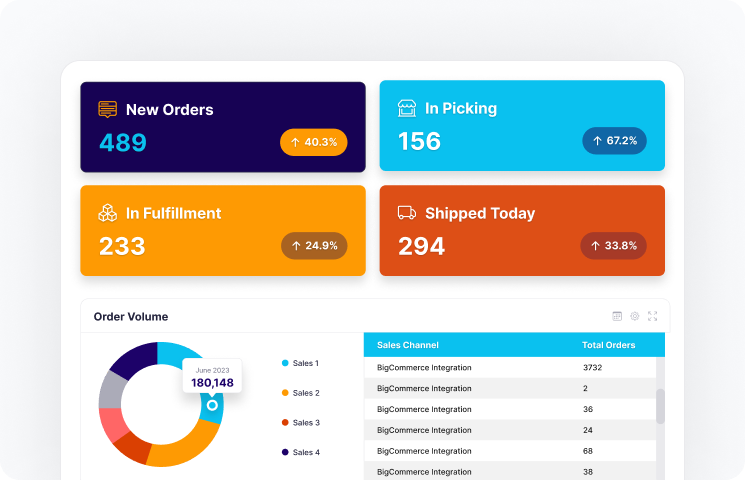
Task: Sort by Total Orders column header
Action: click(x=609, y=345)
